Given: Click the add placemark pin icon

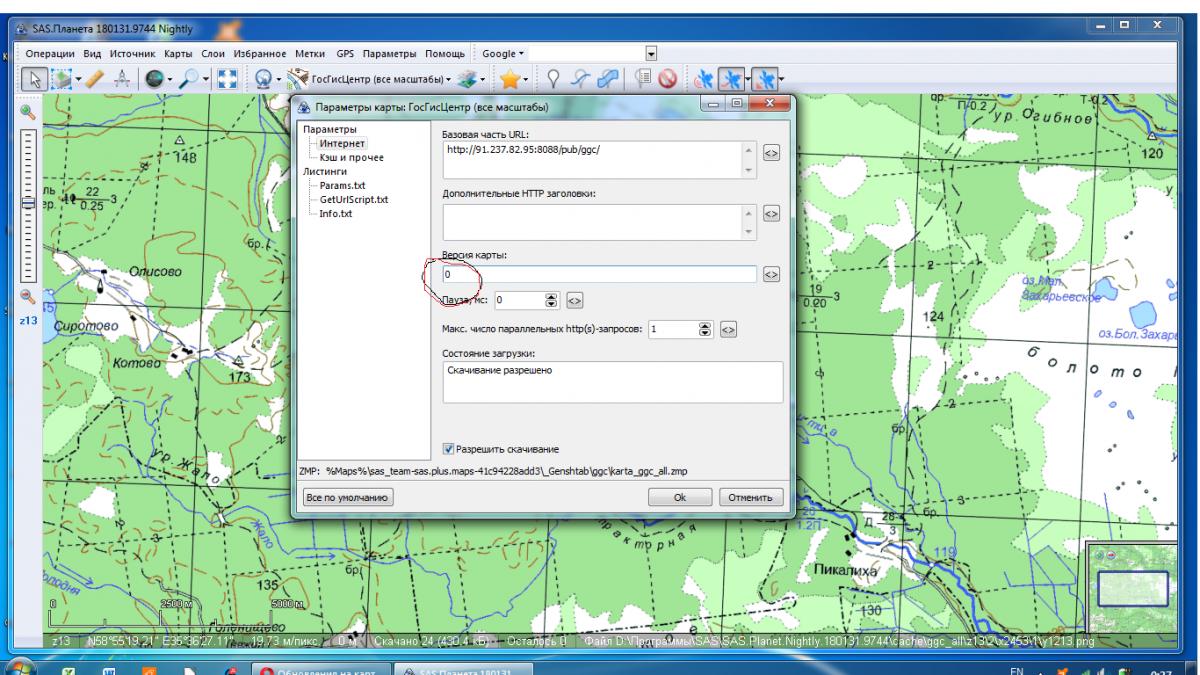Looking at the screenshot, I should click(x=551, y=79).
